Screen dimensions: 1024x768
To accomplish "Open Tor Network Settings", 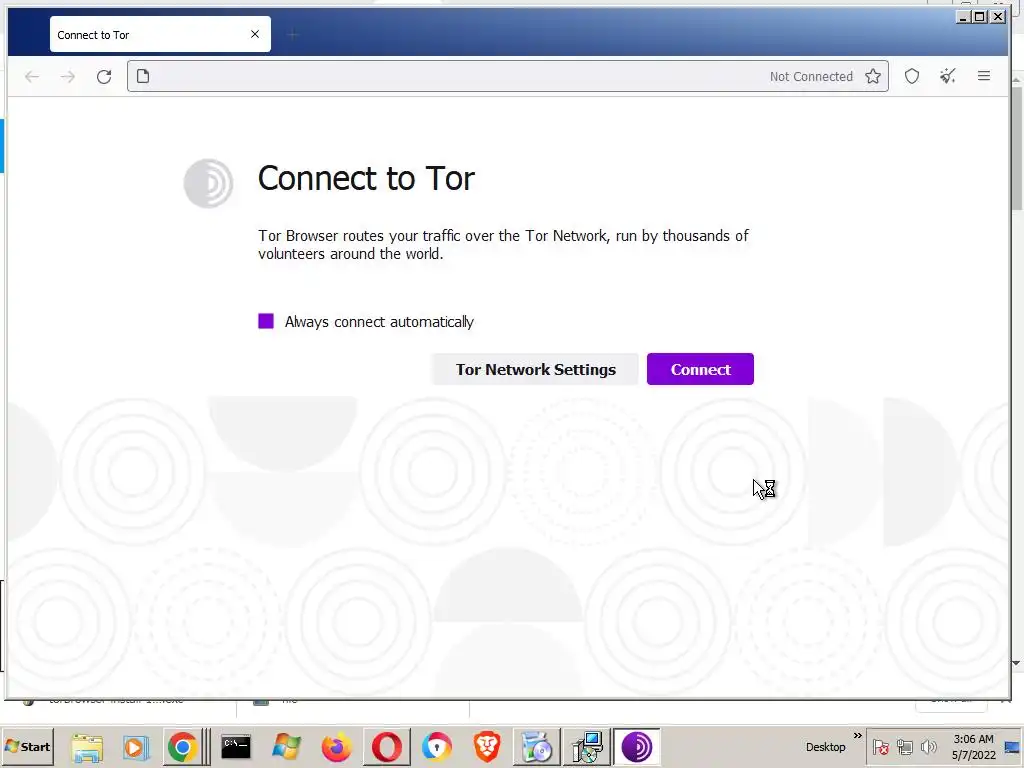I will [536, 369].
